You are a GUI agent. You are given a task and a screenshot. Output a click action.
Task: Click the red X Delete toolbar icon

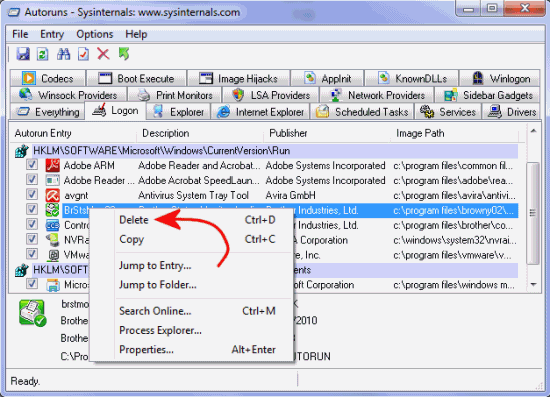pyautogui.click(x=103, y=54)
